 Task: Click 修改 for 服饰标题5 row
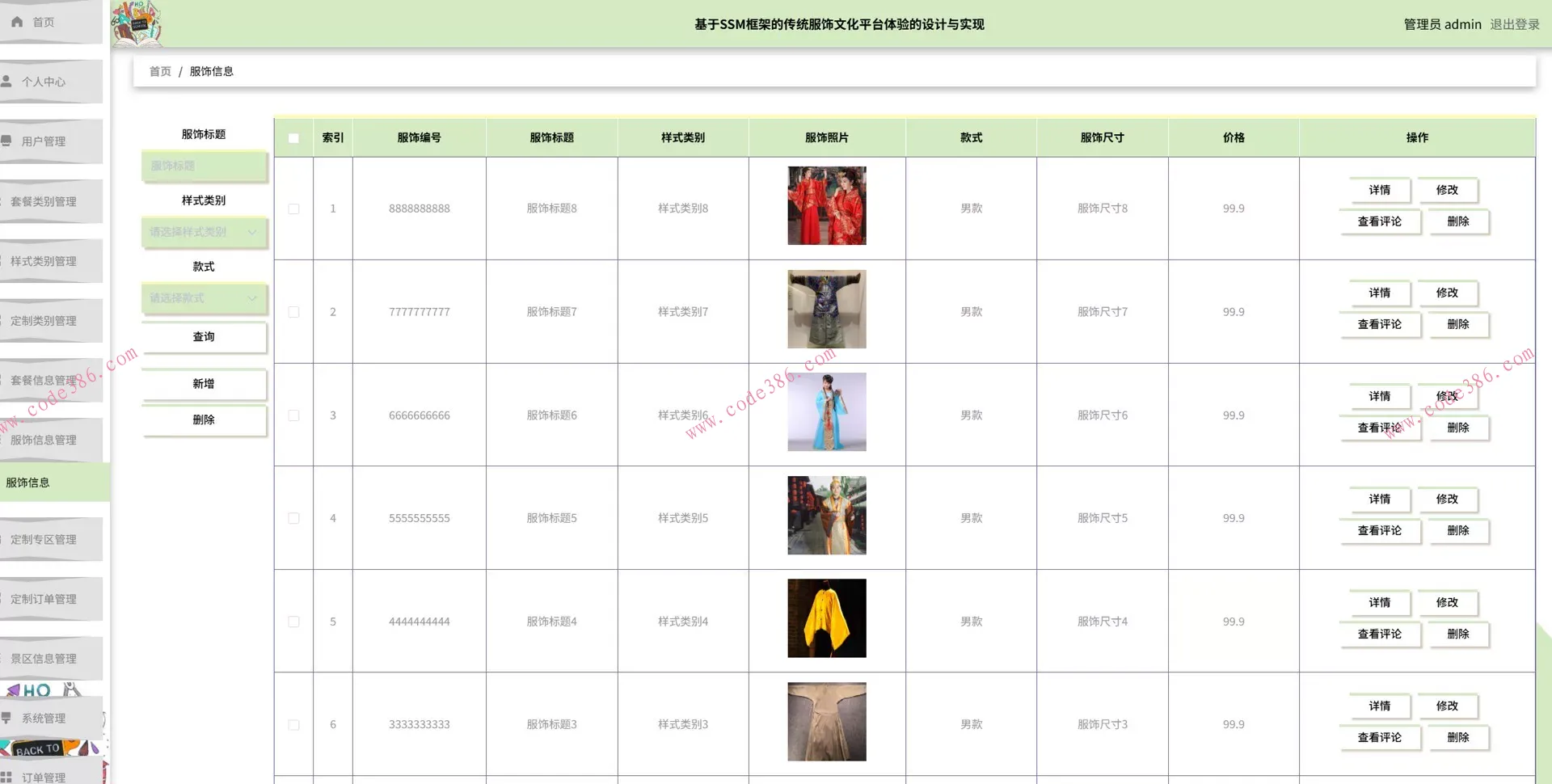click(1447, 499)
